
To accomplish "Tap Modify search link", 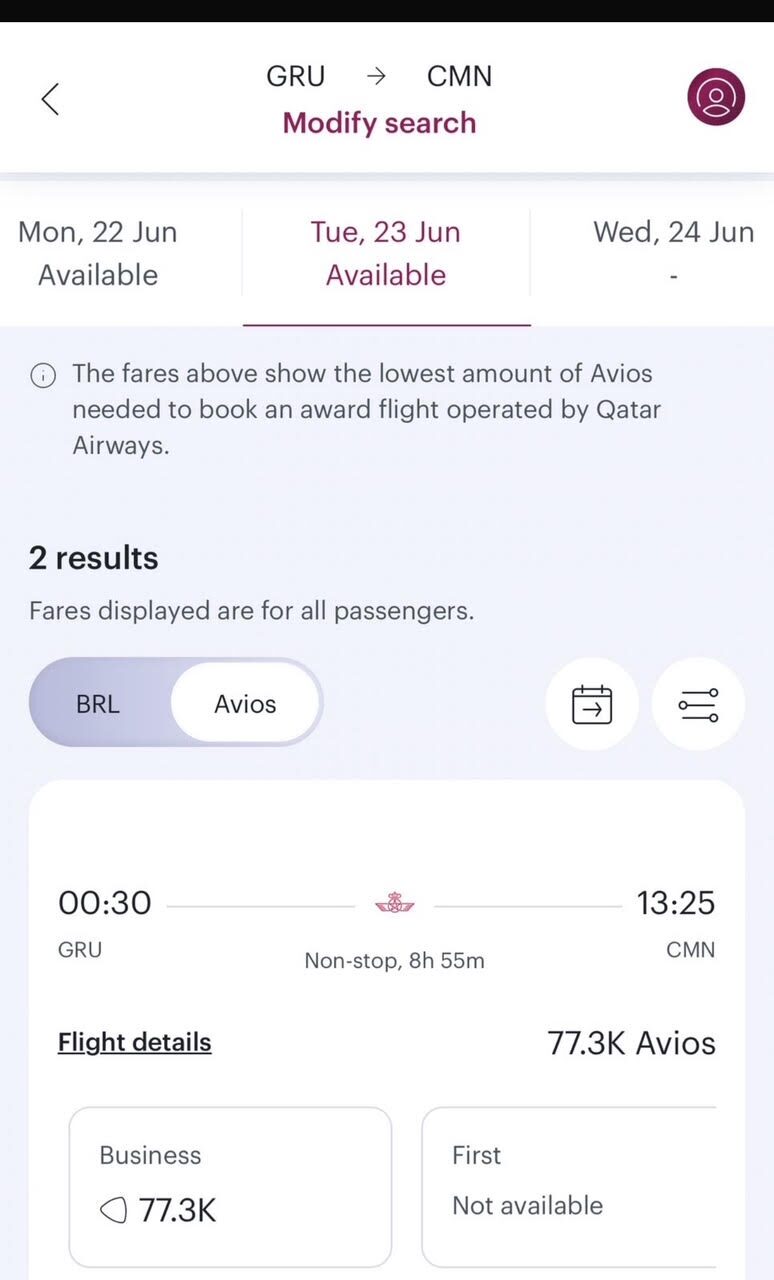I will tap(379, 123).
